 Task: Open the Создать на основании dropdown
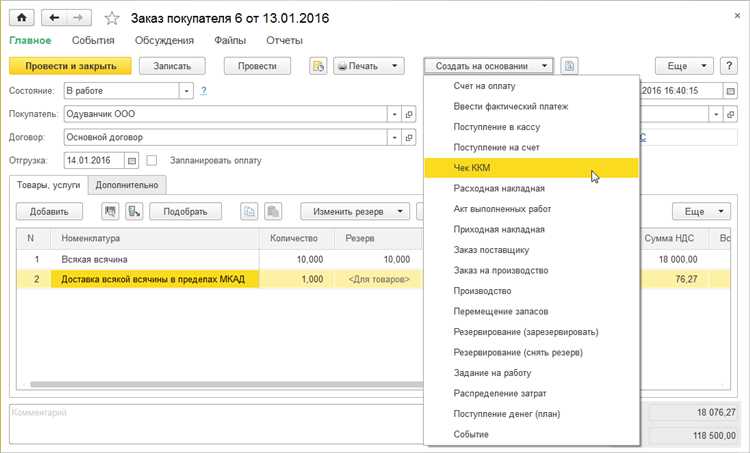[x=488, y=66]
